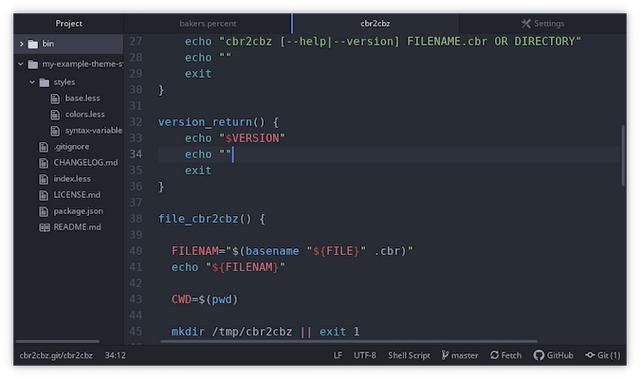The width and height of the screenshot is (640, 379).
Task: Switch to the bakers percent tab
Action: (x=208, y=24)
